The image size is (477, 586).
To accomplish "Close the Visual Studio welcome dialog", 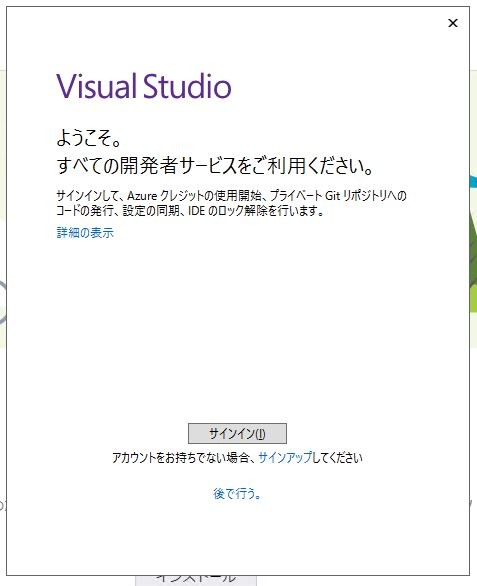I will [453, 23].
